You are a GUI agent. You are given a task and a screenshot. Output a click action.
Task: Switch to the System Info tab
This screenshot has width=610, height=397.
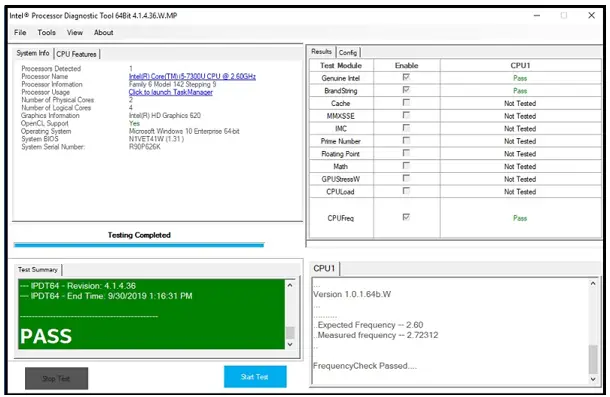point(33,53)
